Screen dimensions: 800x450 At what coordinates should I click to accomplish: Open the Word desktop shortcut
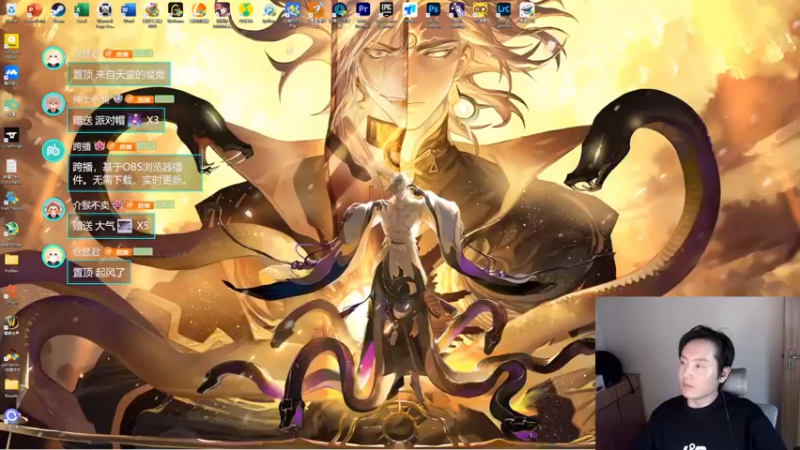pyautogui.click(x=128, y=10)
